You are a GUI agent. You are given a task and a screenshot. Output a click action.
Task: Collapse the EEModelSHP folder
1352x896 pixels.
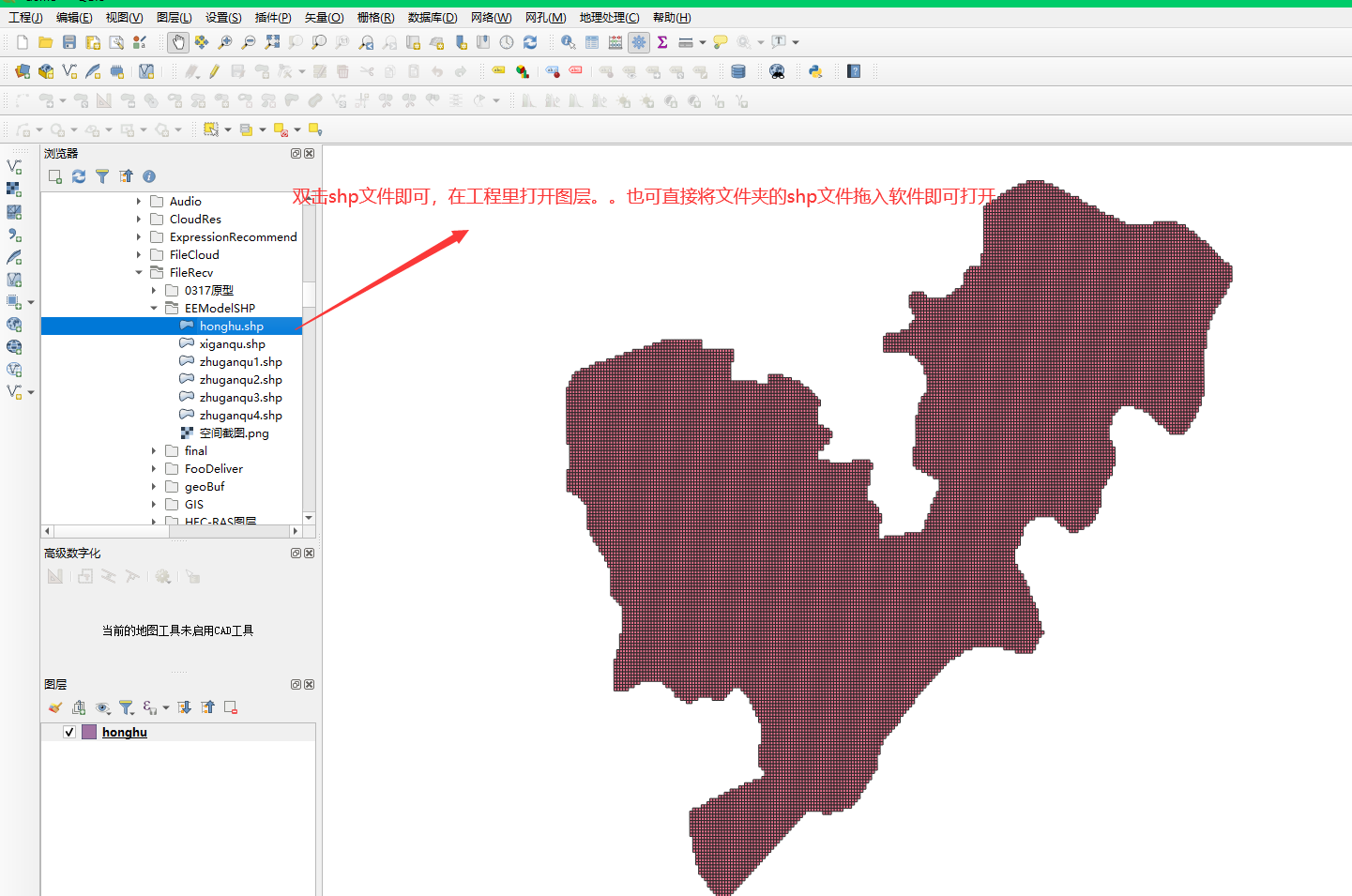point(154,309)
